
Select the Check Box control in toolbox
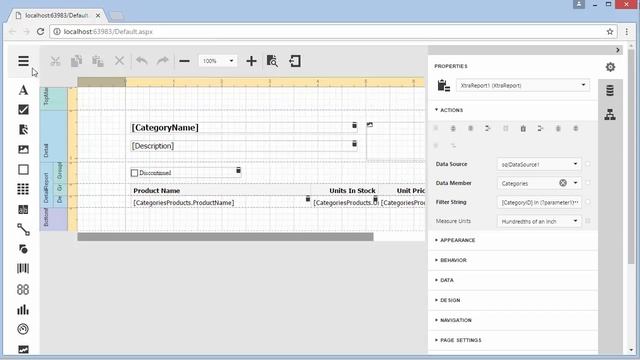[x=23, y=109]
